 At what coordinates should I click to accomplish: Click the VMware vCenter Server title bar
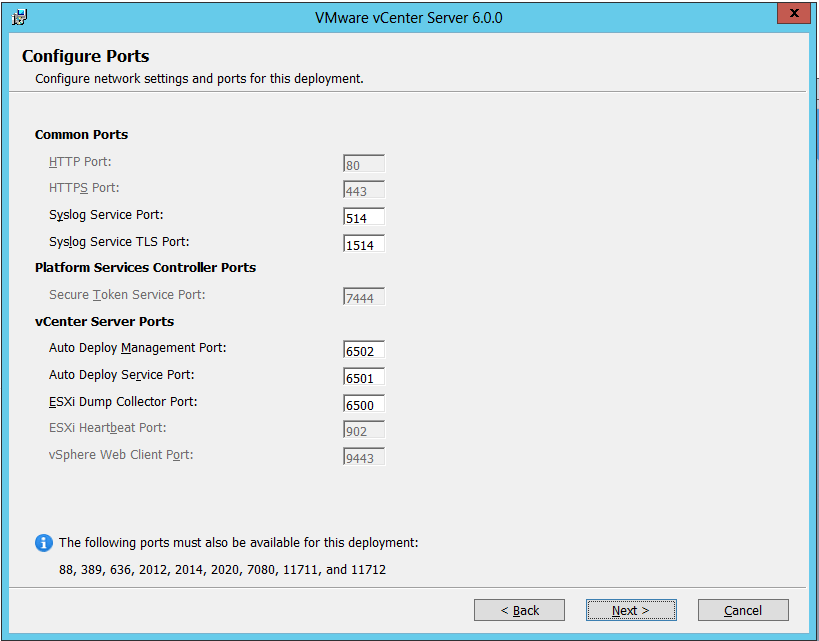(408, 17)
